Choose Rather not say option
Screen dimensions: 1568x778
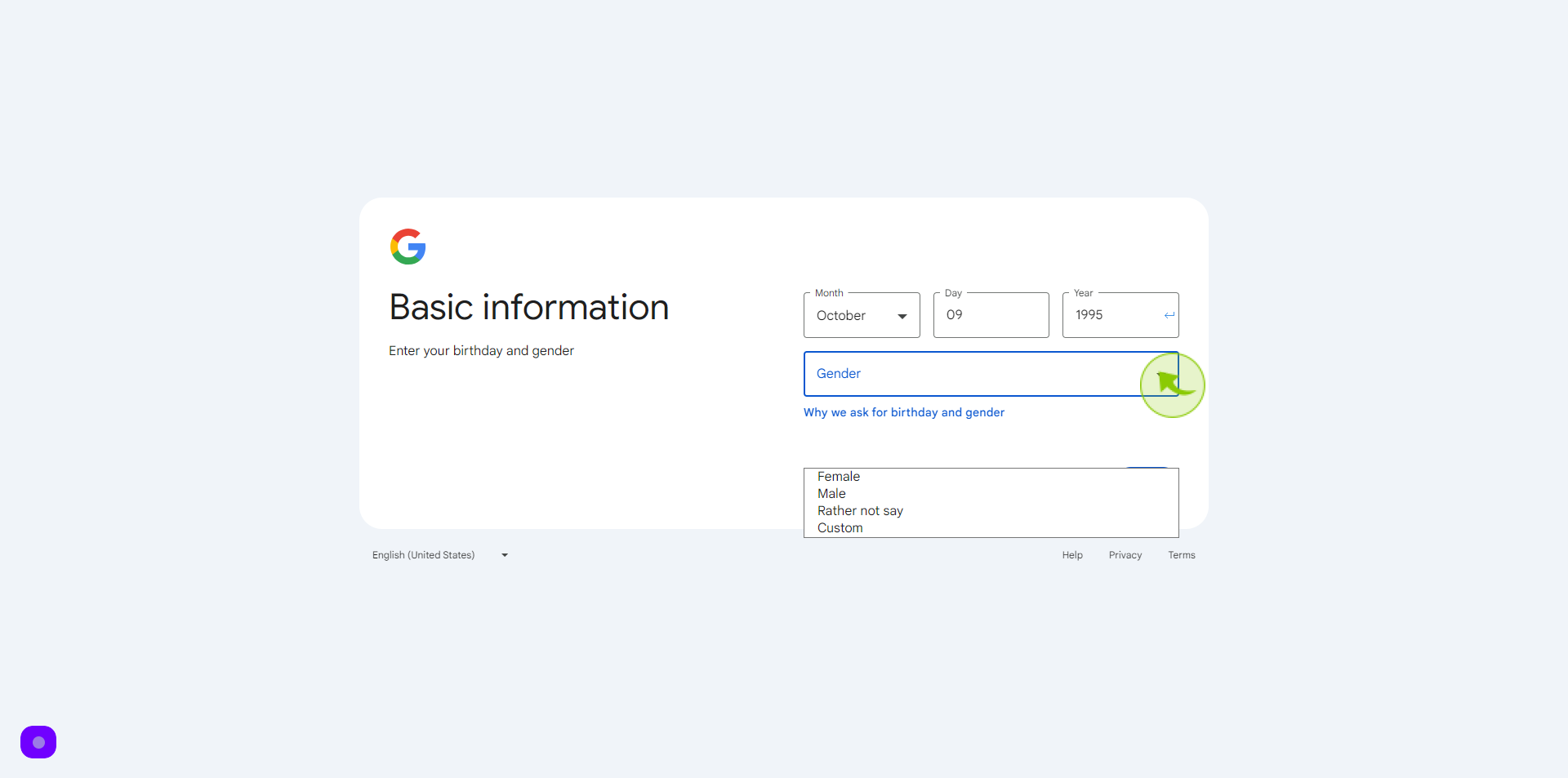click(991, 511)
